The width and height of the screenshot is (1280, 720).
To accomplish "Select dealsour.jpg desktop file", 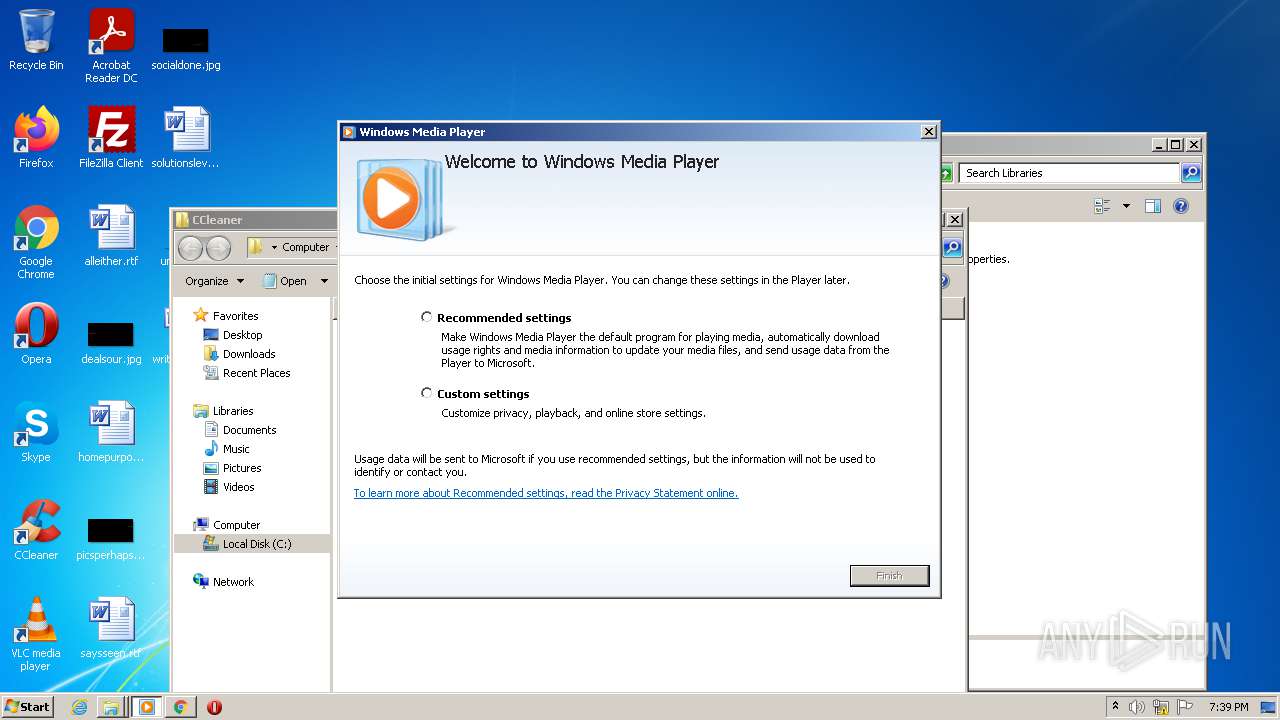I will 111,343.
